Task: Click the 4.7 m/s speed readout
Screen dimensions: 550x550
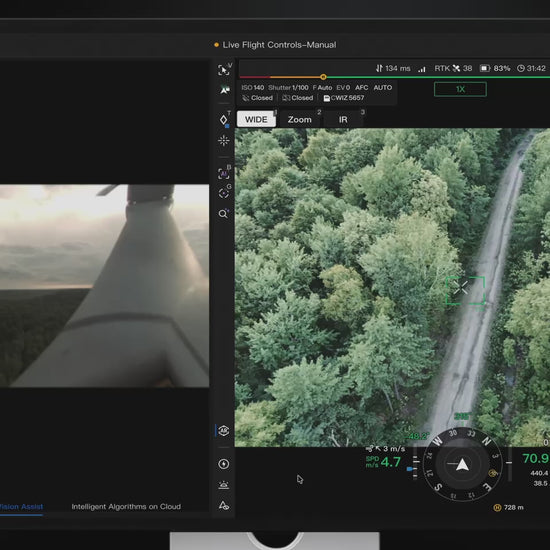Action: (x=383, y=462)
